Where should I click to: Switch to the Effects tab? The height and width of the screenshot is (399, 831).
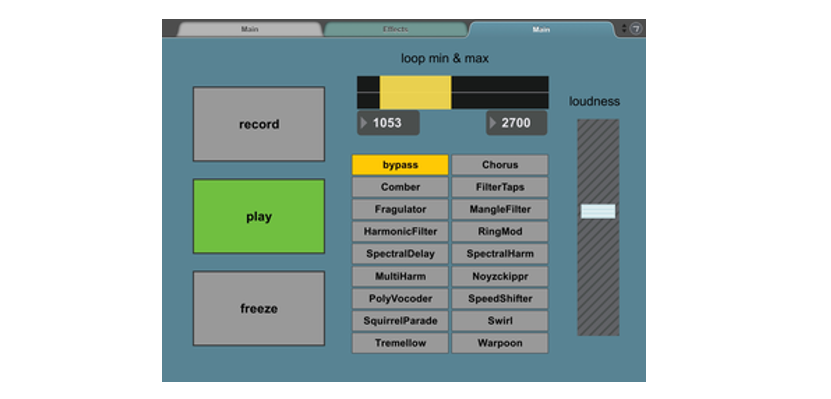395,29
